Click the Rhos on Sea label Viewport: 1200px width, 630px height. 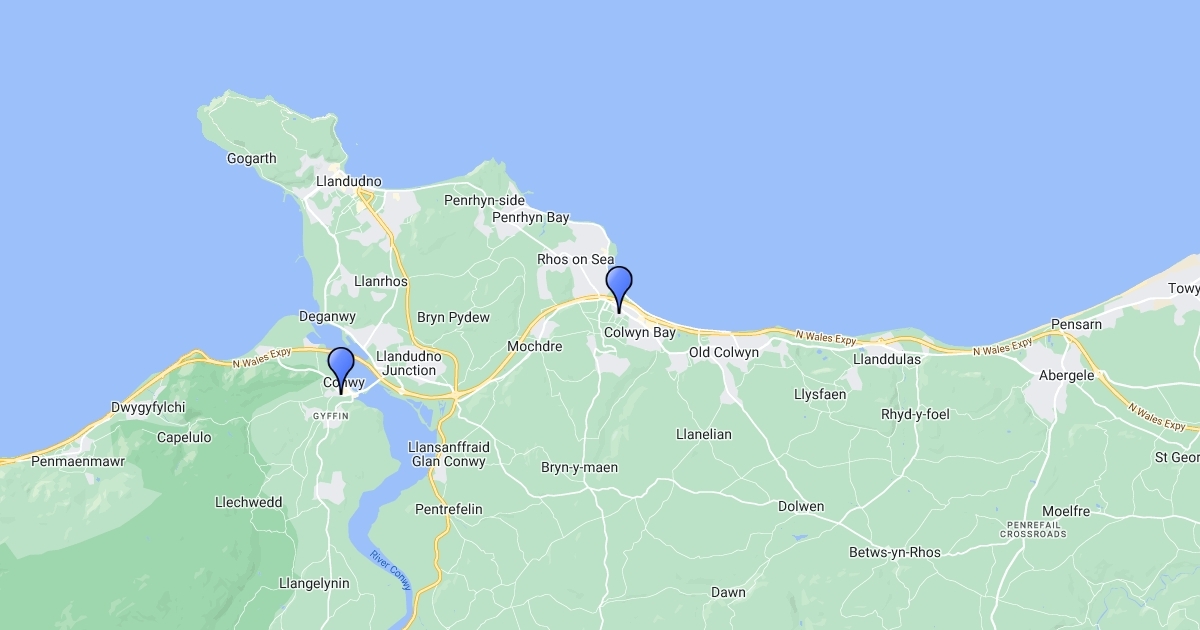pos(576,259)
